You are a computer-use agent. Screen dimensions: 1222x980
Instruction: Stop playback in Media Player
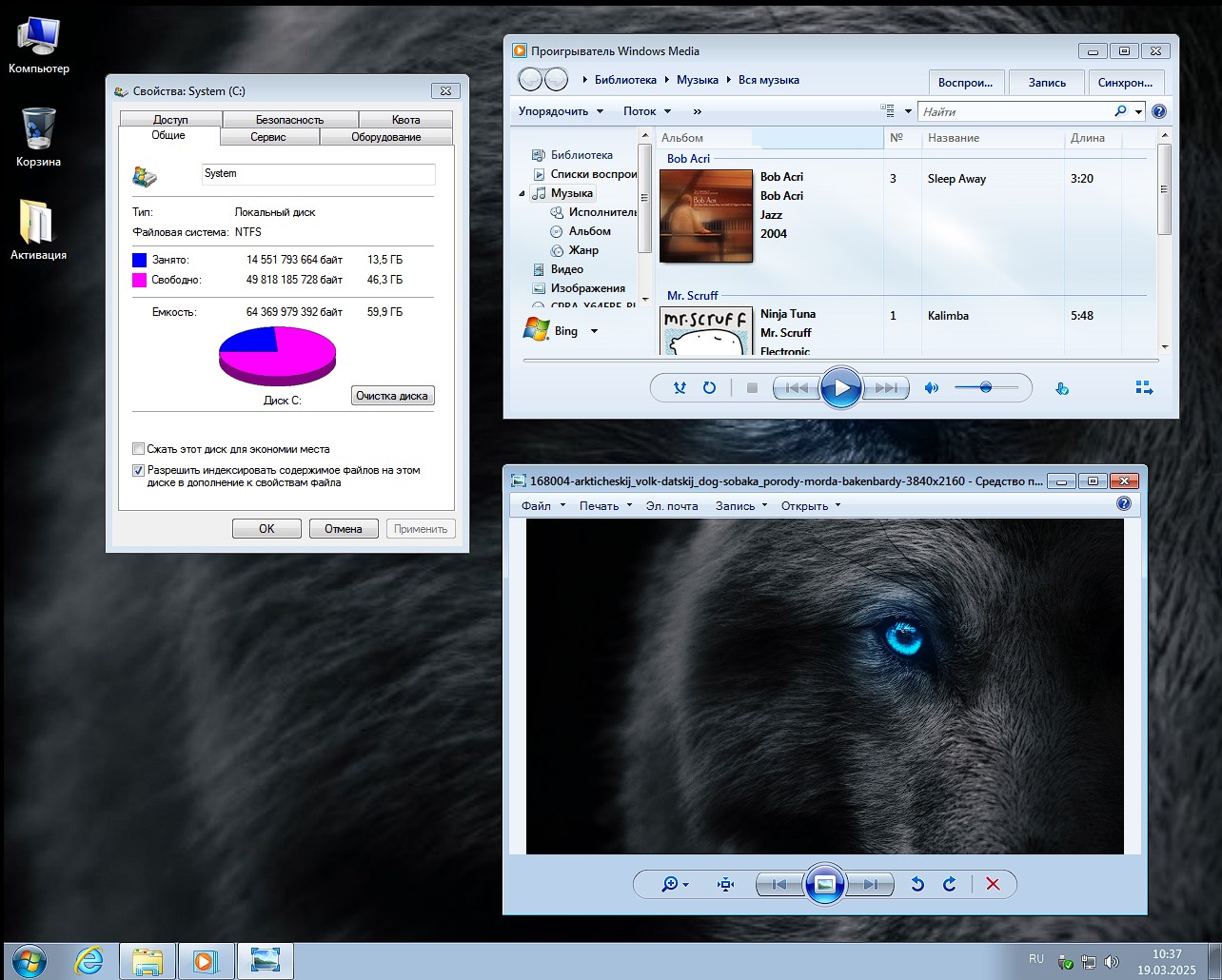[752, 388]
